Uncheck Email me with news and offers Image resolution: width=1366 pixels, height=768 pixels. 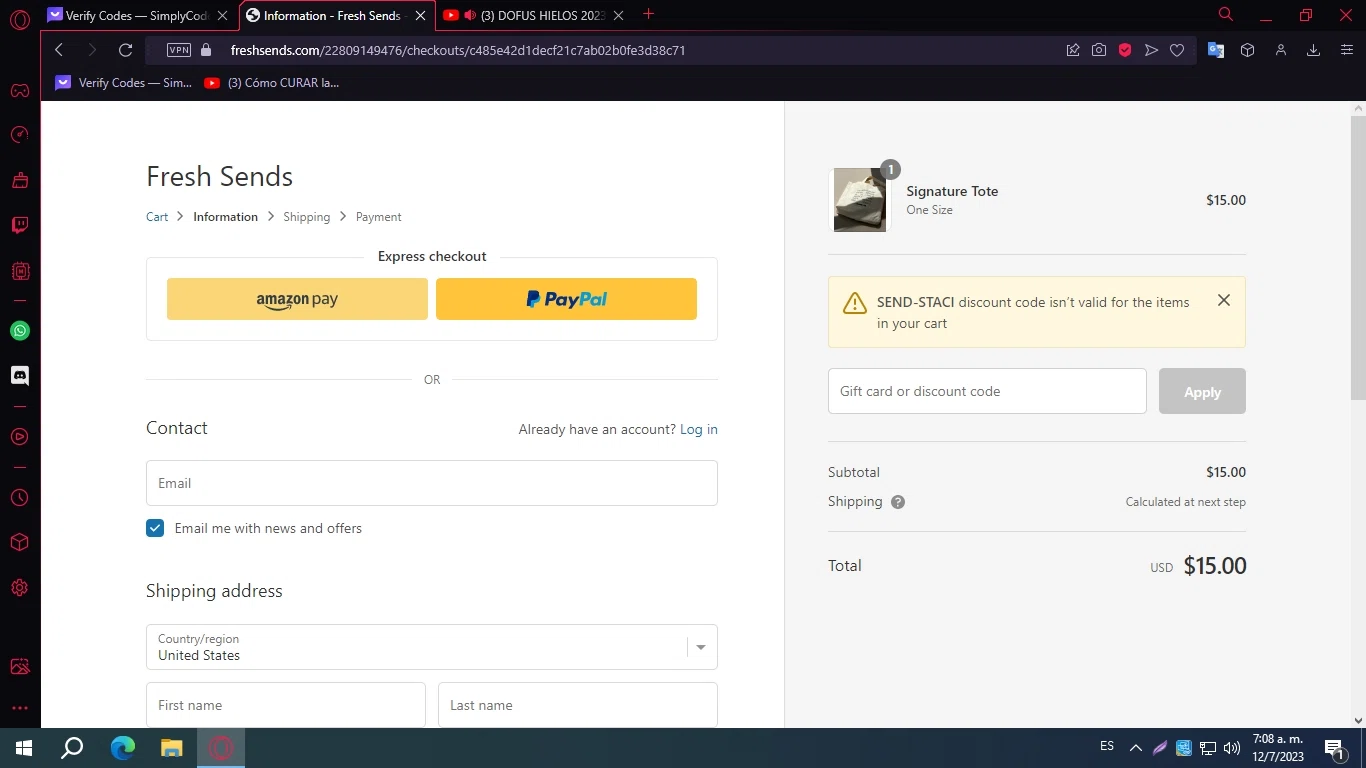[x=155, y=528]
